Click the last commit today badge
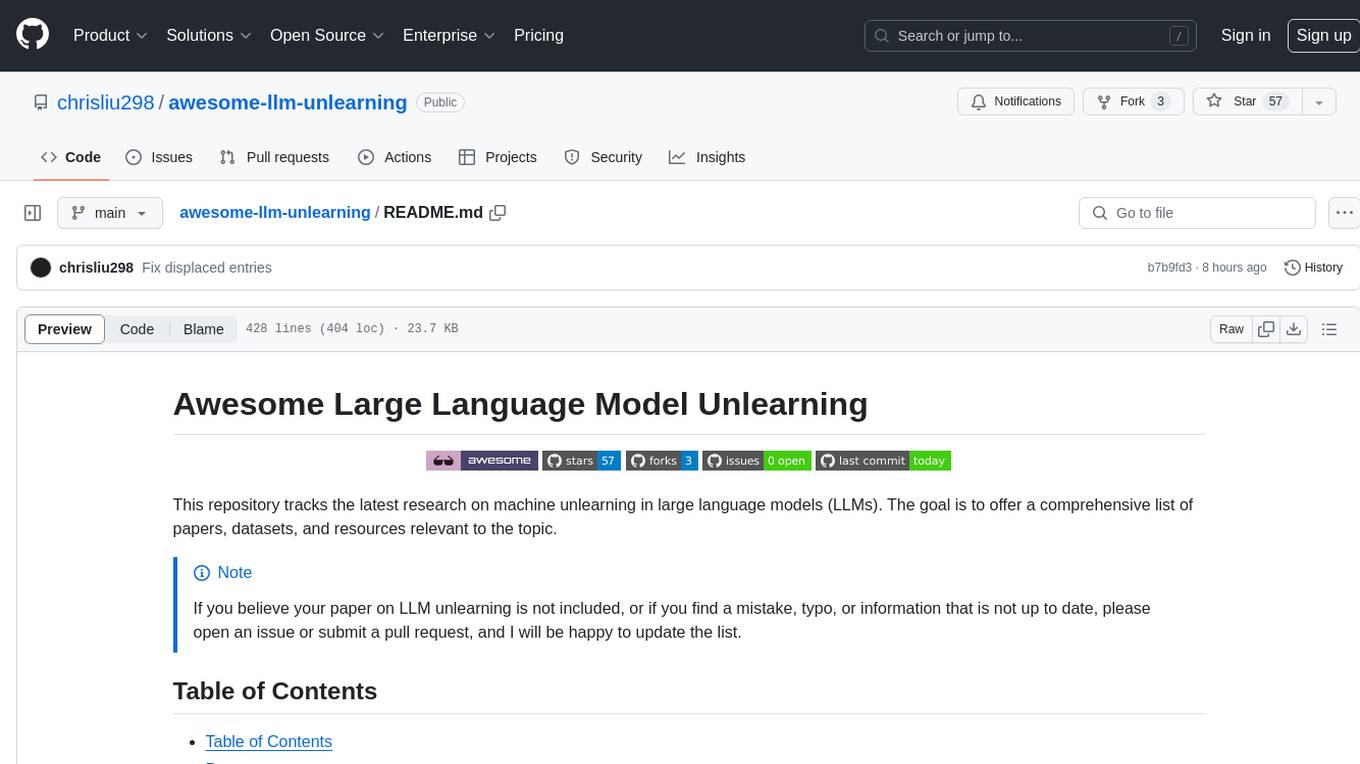The width and height of the screenshot is (1360, 764). coord(883,461)
